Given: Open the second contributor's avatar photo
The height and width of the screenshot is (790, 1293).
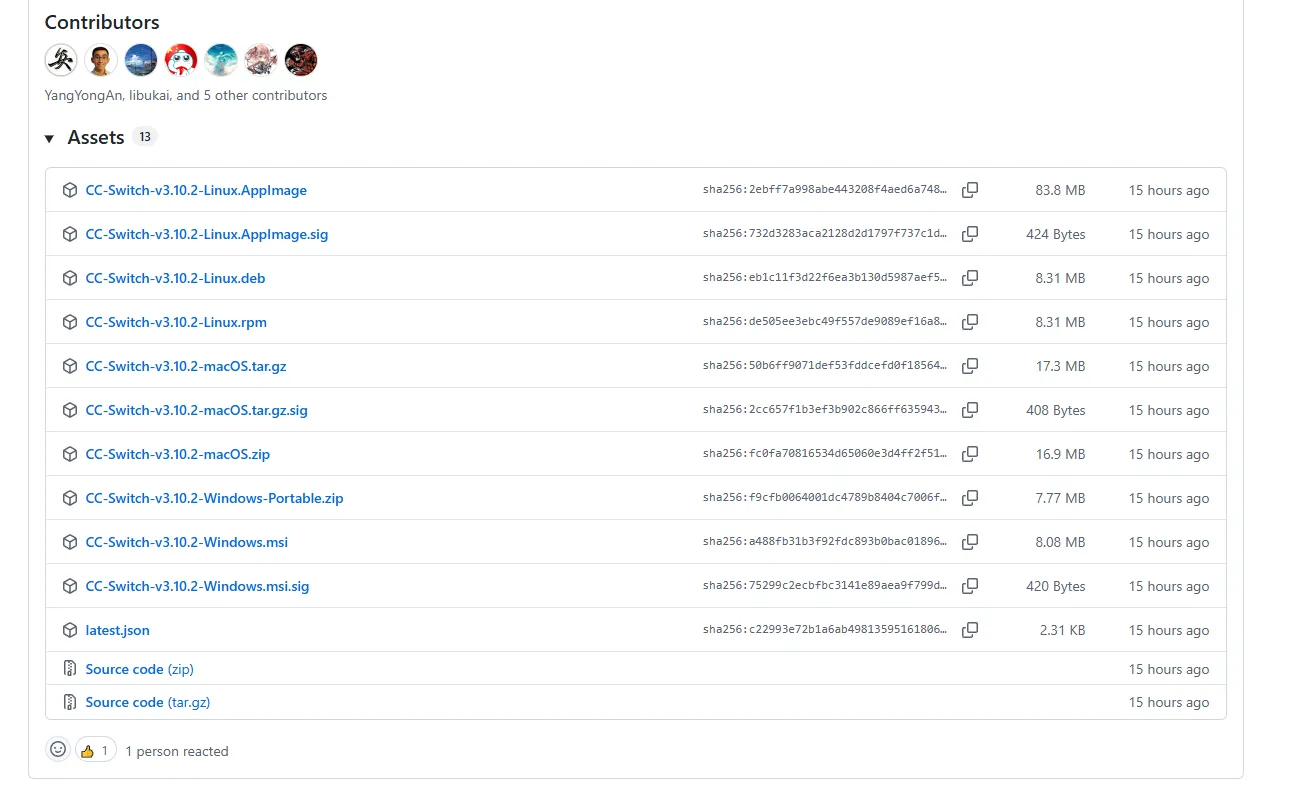Looking at the screenshot, I should (101, 60).
